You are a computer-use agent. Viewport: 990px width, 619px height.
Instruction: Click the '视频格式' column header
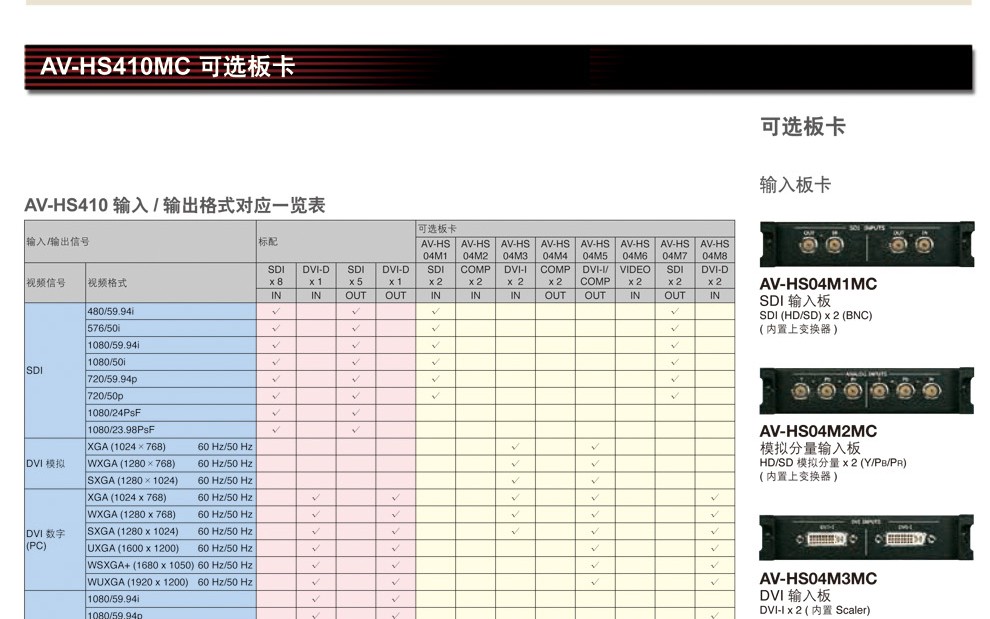click(171, 282)
